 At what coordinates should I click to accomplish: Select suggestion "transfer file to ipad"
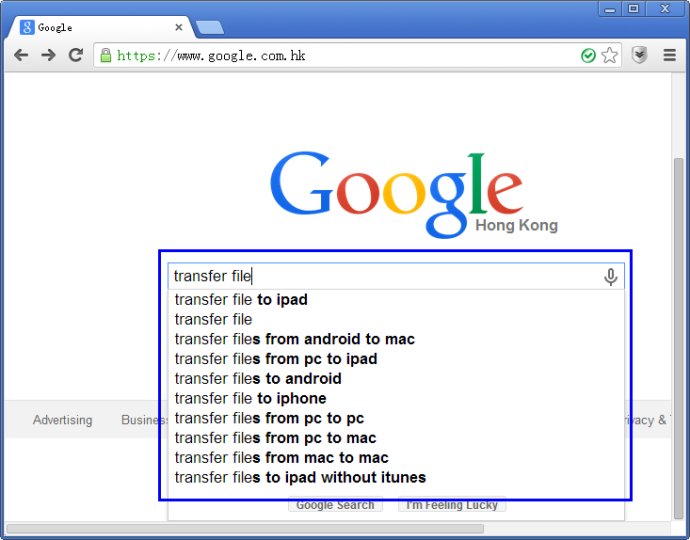(x=241, y=299)
